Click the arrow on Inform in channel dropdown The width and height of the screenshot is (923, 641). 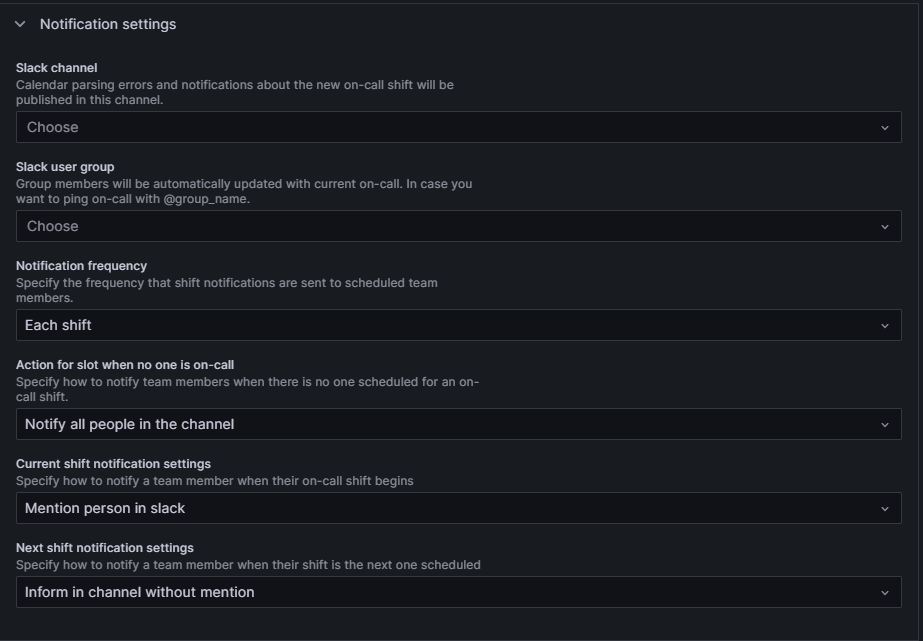tap(885, 591)
